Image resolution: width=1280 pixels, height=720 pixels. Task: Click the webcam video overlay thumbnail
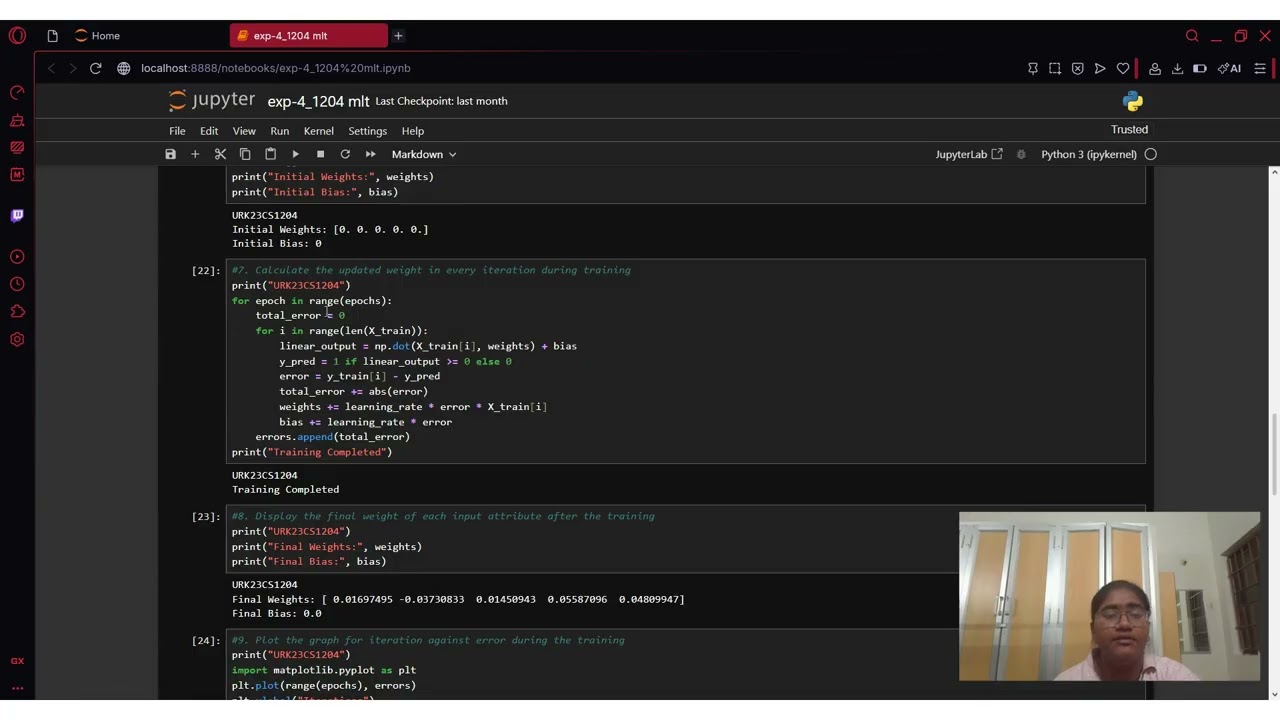pos(1109,597)
